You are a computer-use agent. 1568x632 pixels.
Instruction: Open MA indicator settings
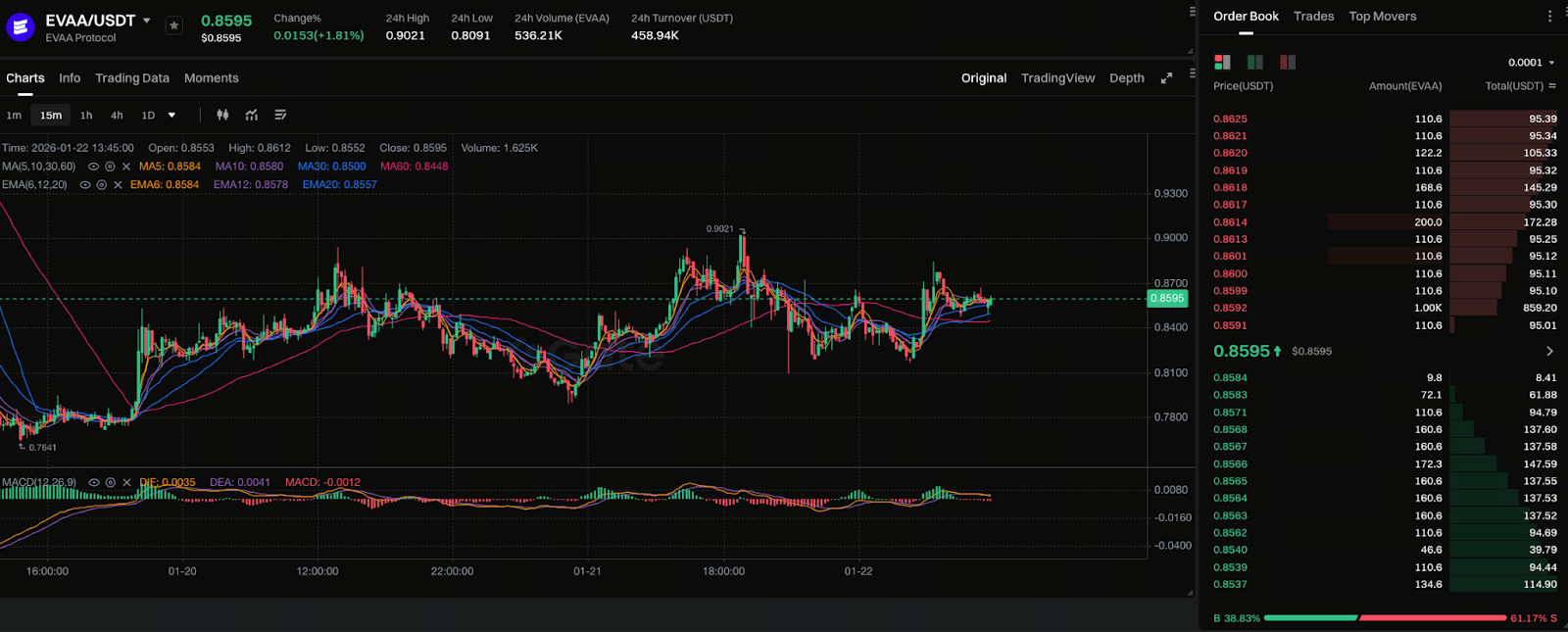coord(110,167)
